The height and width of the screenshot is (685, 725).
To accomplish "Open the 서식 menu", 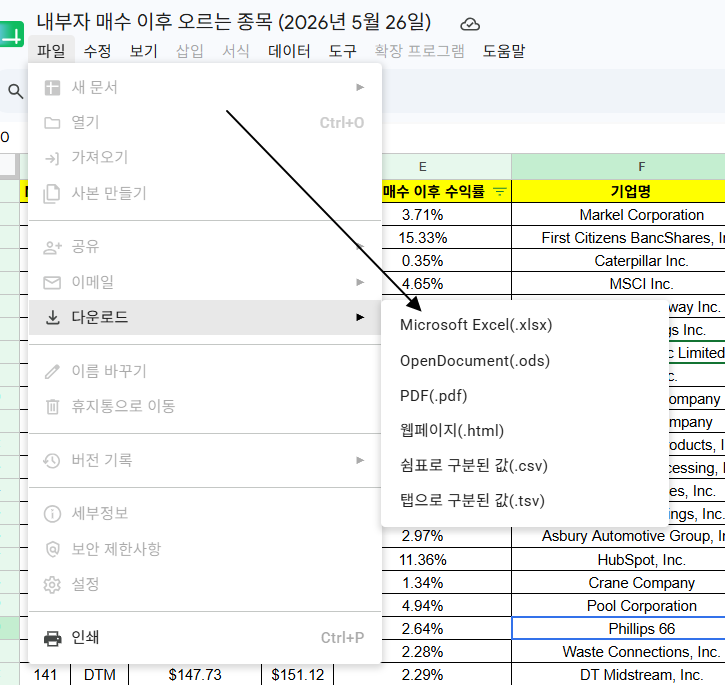I will point(236,50).
